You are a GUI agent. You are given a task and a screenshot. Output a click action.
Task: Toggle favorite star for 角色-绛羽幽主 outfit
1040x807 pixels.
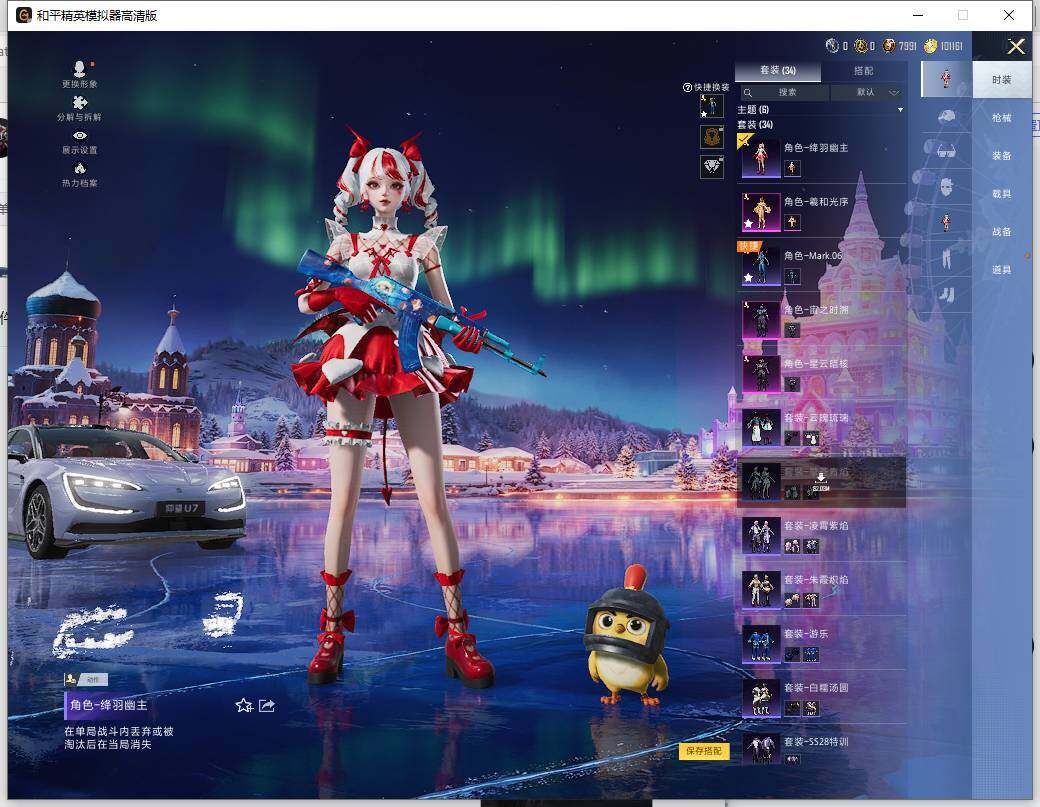[241, 705]
